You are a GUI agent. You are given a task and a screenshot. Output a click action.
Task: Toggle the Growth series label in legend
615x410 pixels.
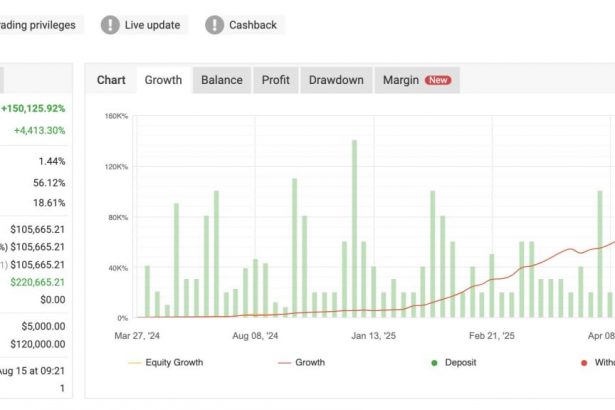tap(309, 362)
